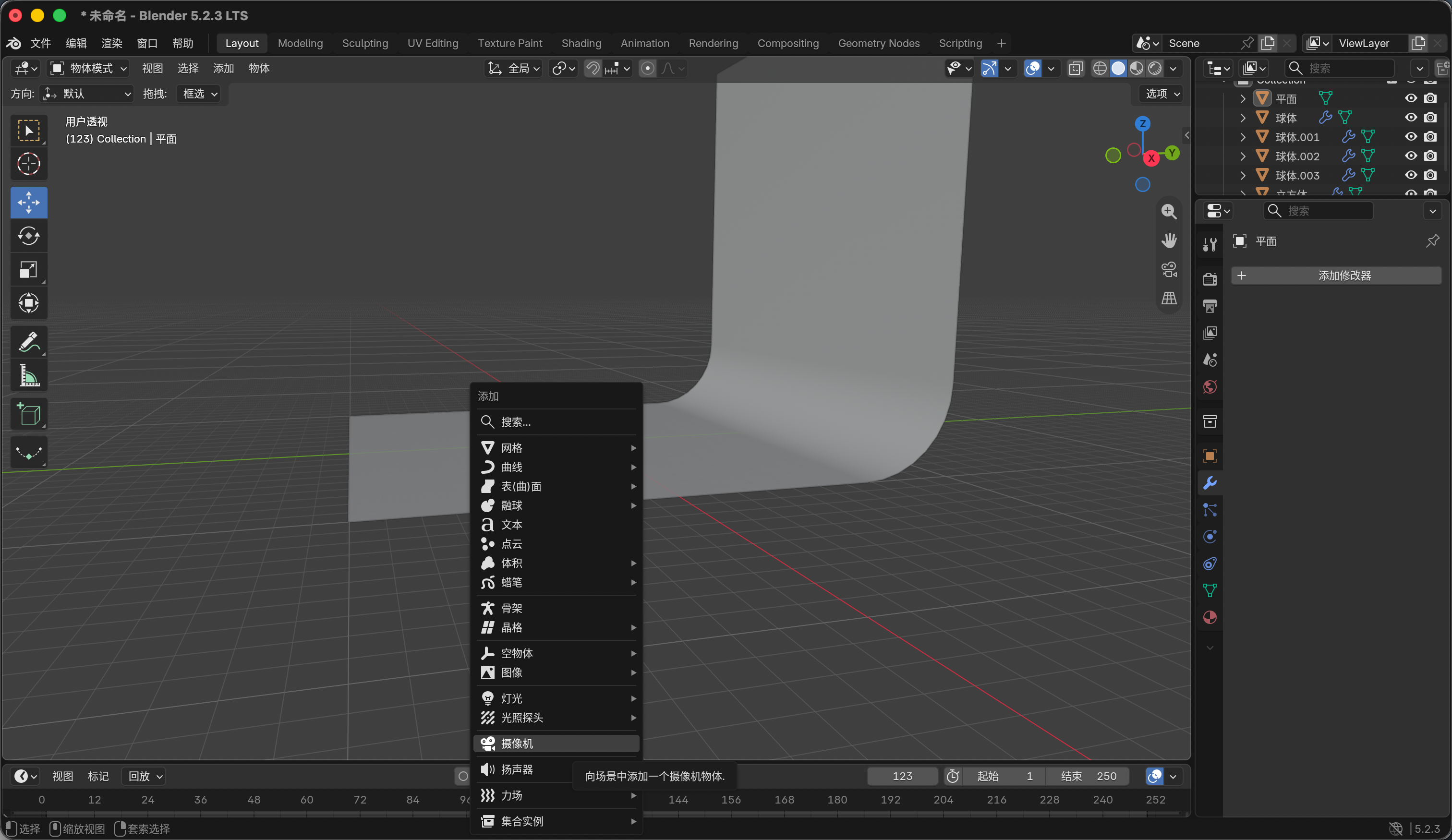Switch to the Shading workspace tab

click(x=581, y=43)
